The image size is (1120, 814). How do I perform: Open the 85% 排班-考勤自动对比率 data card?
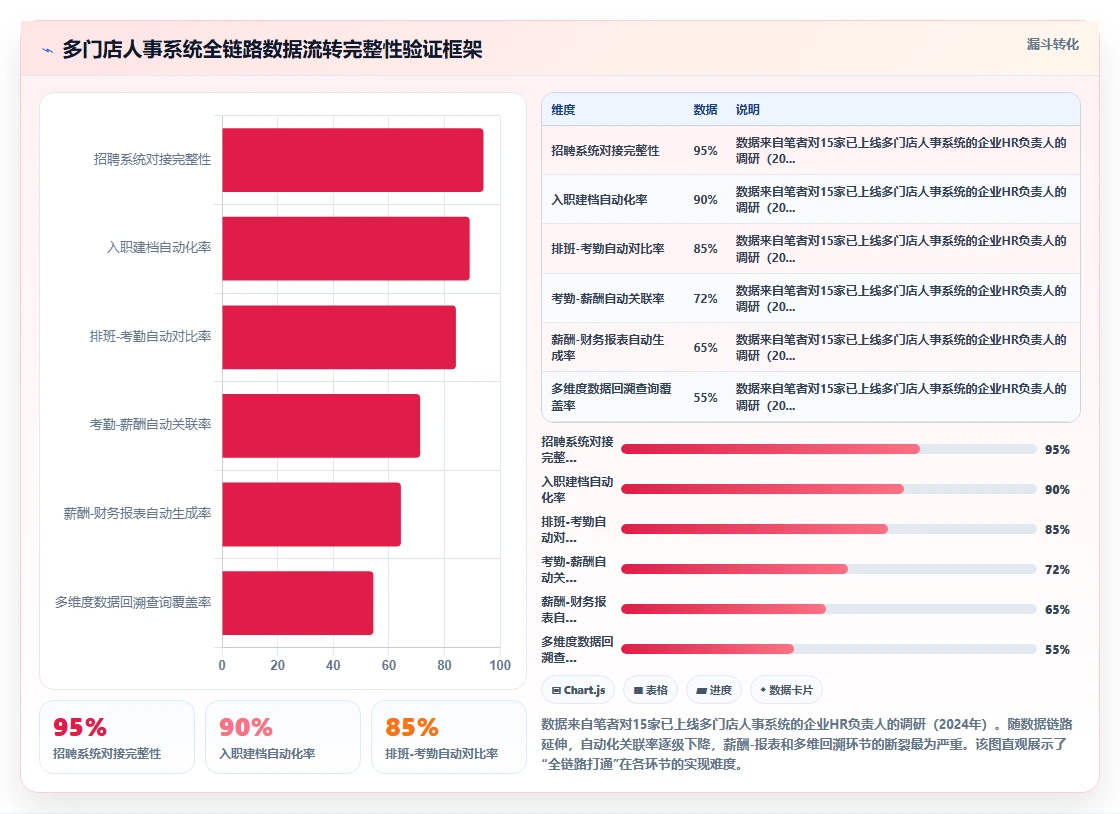(449, 737)
